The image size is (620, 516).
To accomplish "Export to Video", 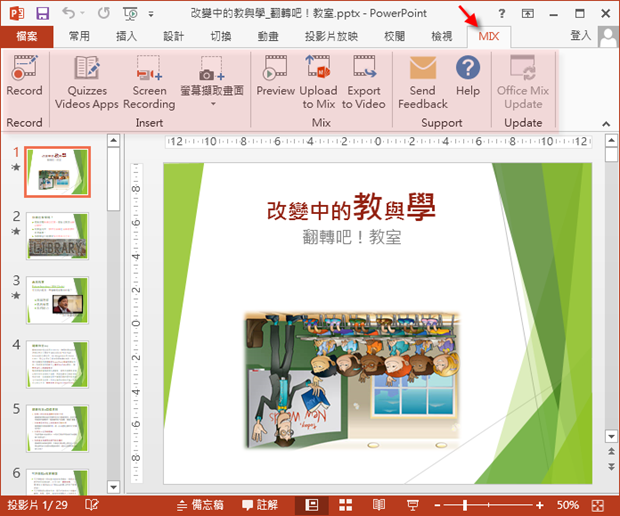I will click(363, 82).
